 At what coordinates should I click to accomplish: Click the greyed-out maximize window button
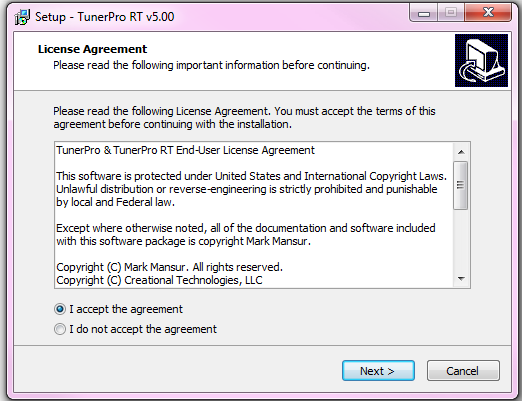pyautogui.click(x=451, y=13)
